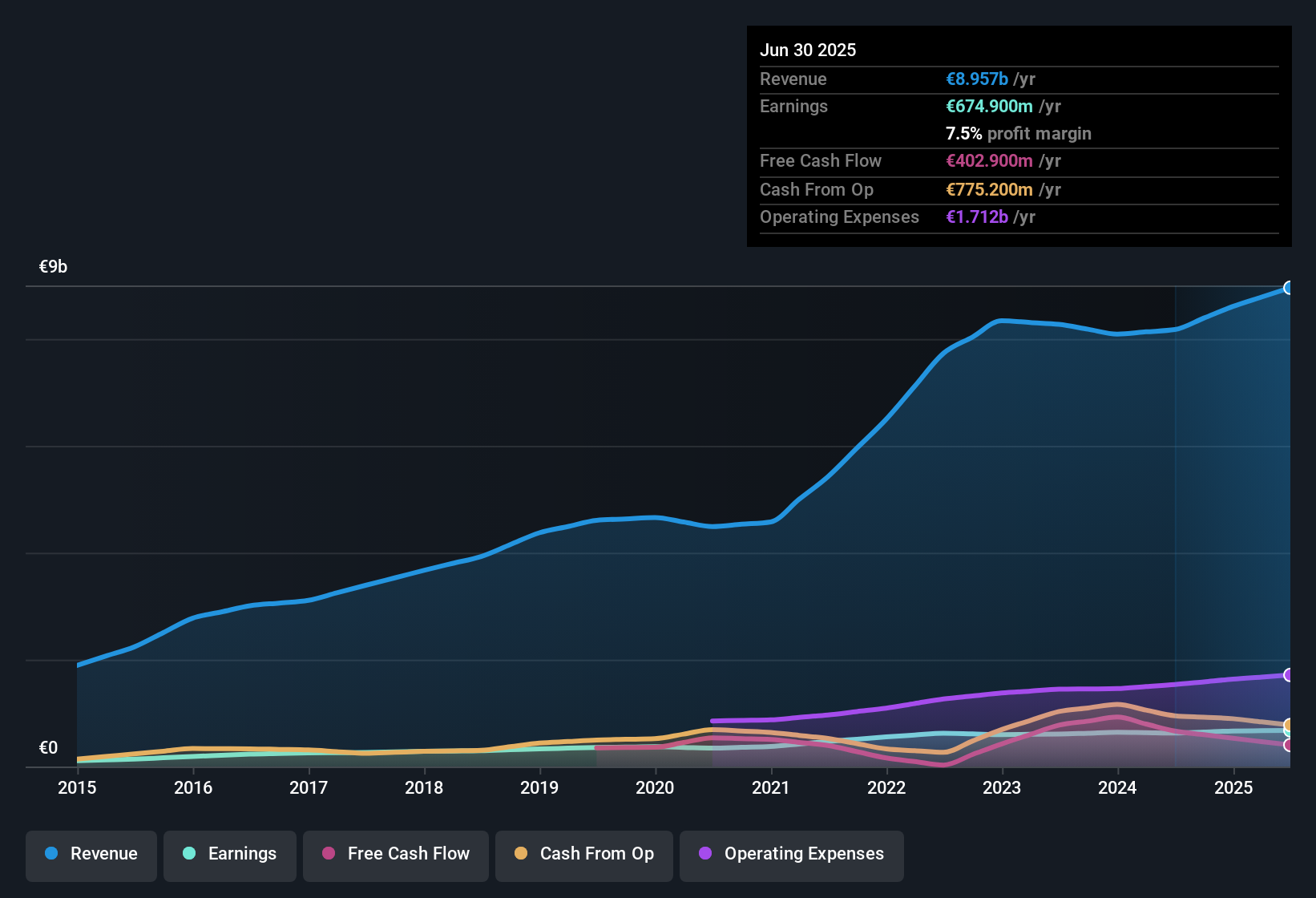The image size is (1316, 898).
Task: Click the pink Free Cash Flow legend dot
Action: tap(328, 854)
